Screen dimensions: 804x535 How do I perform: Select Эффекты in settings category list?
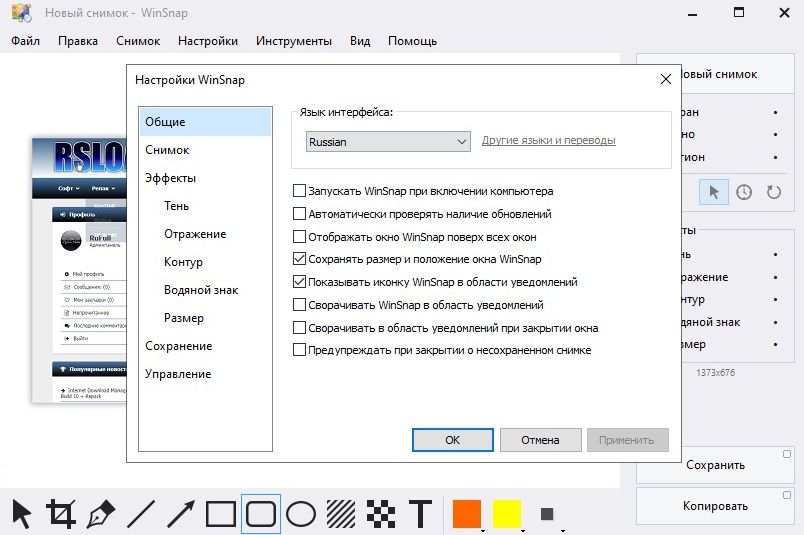(x=205, y=178)
